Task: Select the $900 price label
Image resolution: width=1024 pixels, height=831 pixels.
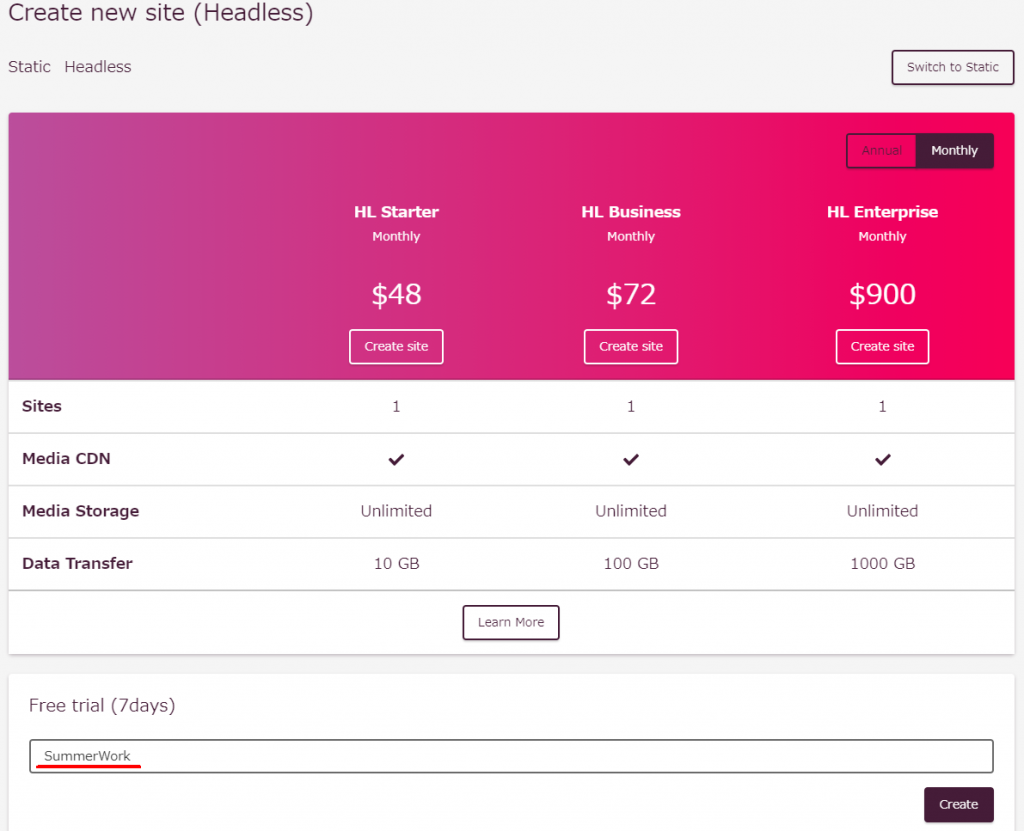Action: coord(882,294)
